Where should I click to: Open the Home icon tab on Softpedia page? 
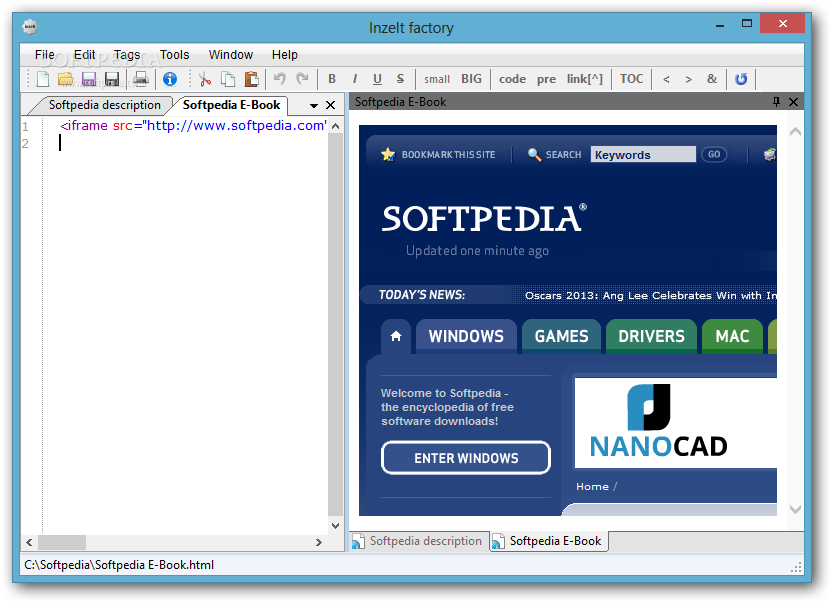396,336
